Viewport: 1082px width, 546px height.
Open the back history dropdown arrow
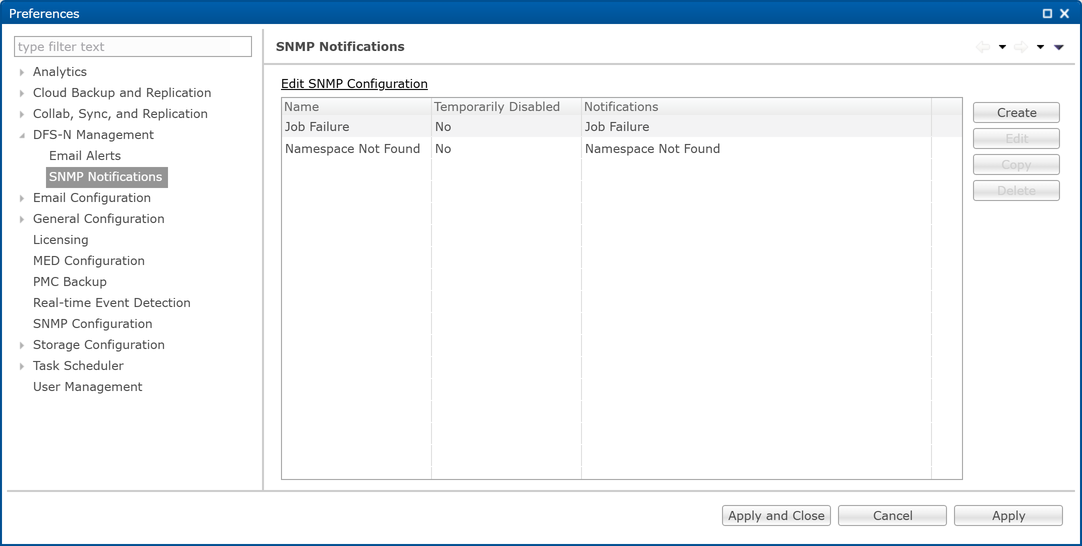[x=1003, y=48]
